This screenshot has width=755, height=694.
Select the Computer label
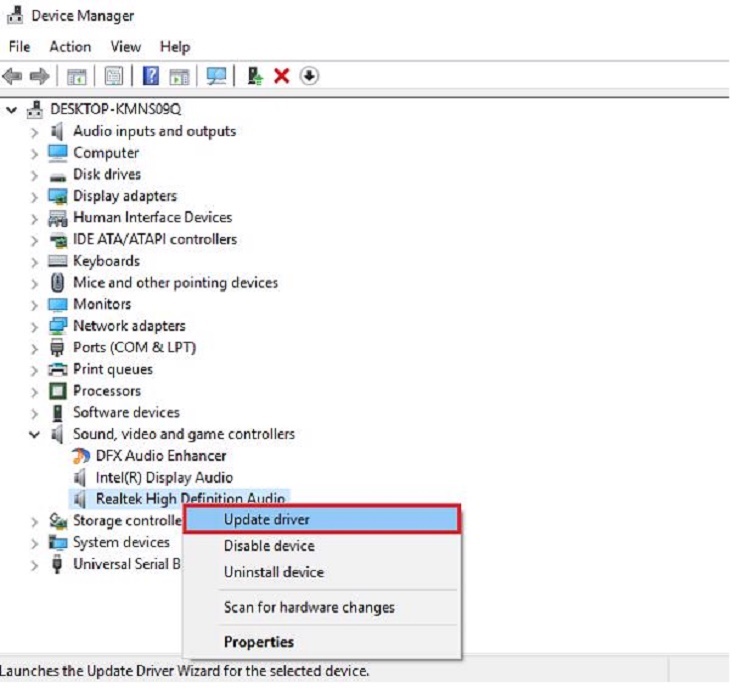[x=106, y=153]
